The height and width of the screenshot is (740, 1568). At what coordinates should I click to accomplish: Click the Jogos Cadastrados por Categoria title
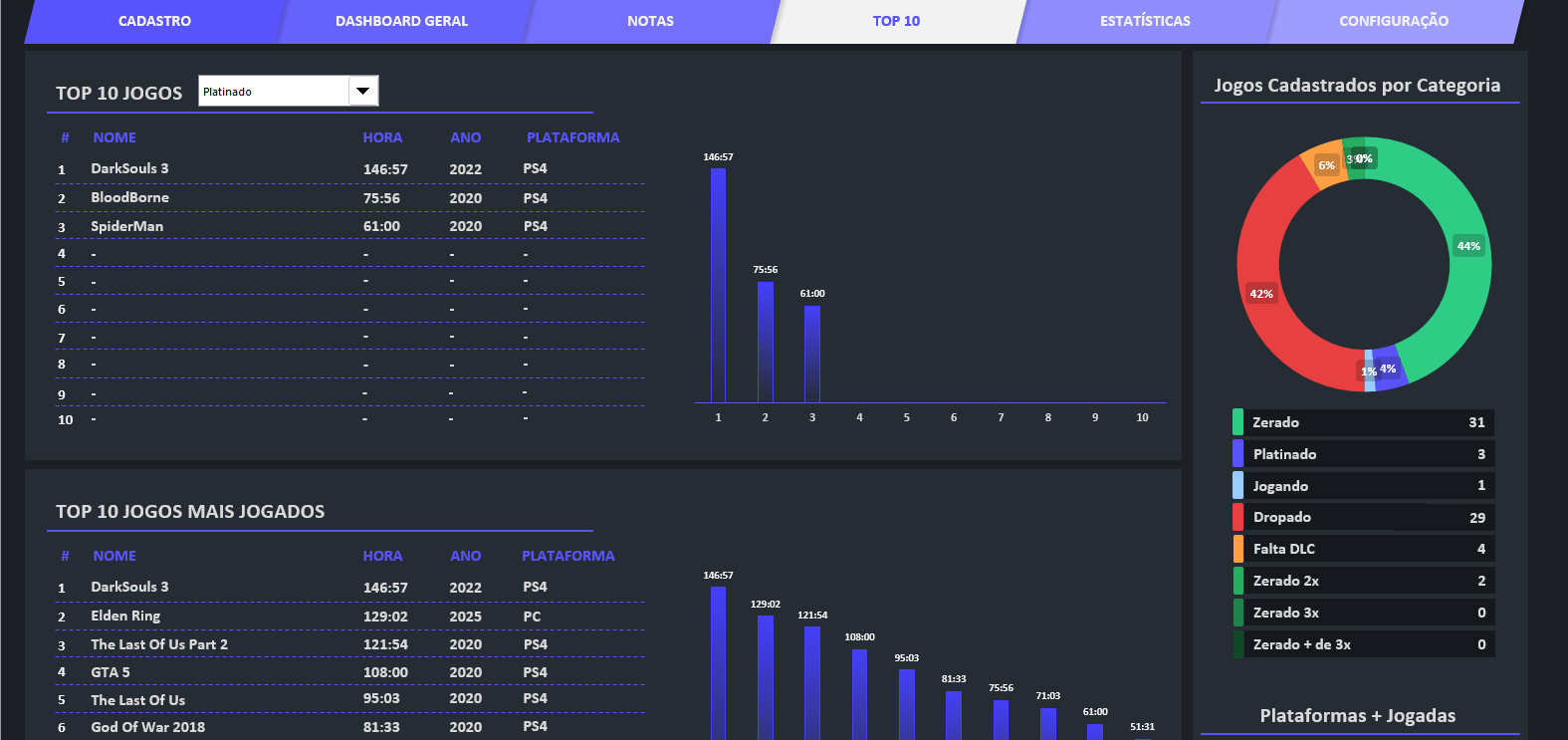[1357, 86]
